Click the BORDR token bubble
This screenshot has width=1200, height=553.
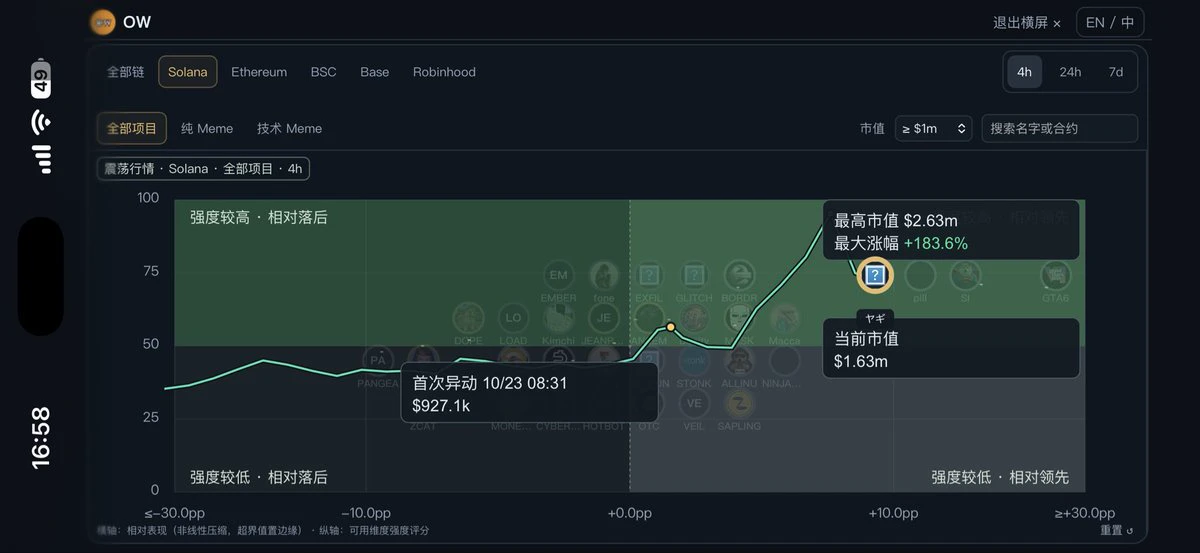tap(739, 275)
